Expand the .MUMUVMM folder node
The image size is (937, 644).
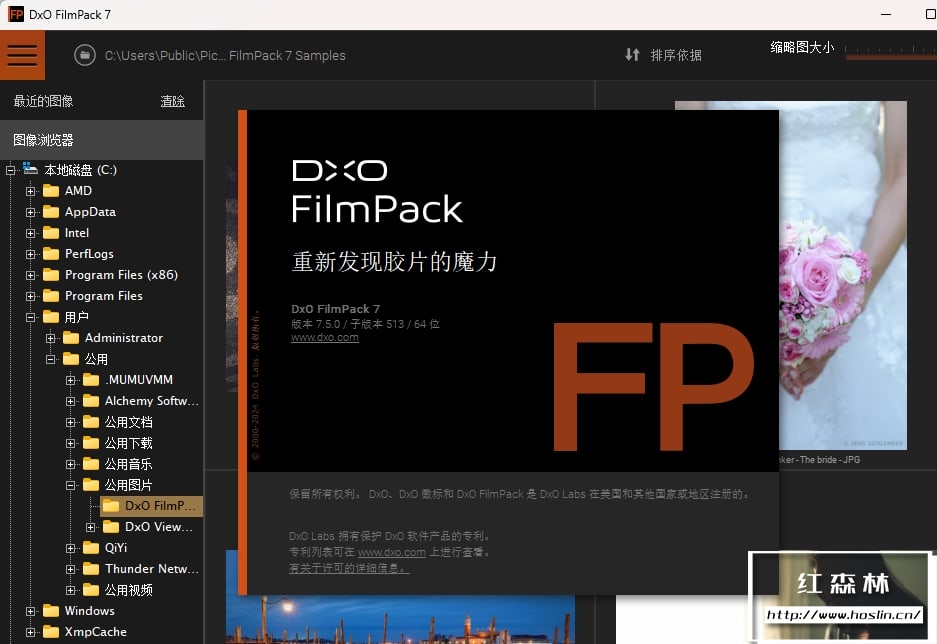click(71, 380)
